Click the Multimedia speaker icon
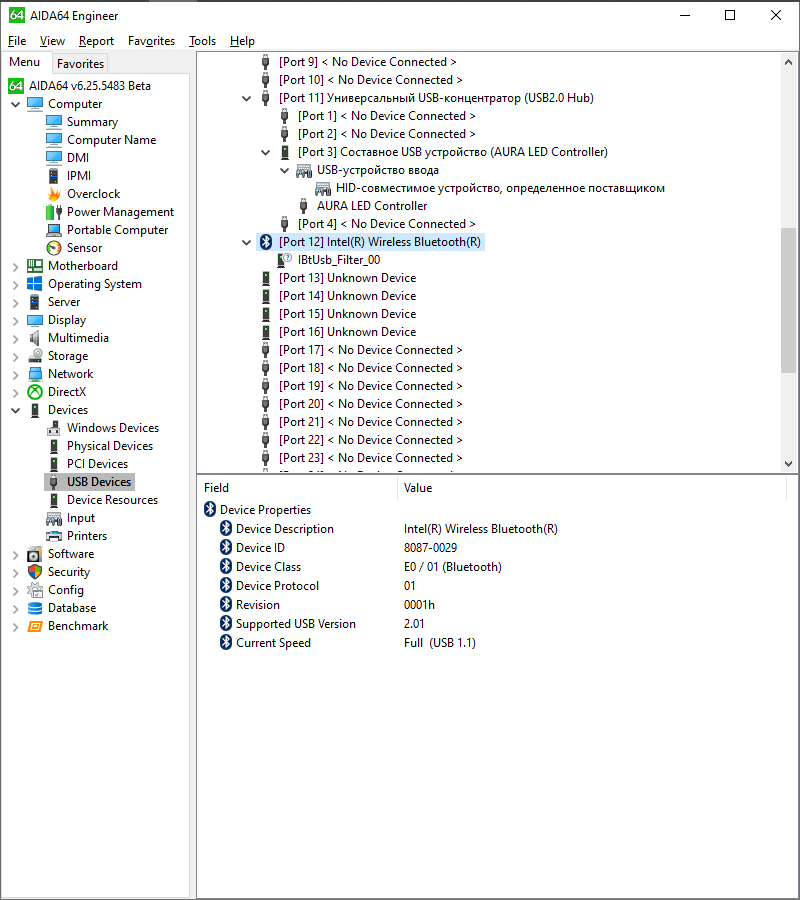This screenshot has height=900, width=800. (x=35, y=338)
